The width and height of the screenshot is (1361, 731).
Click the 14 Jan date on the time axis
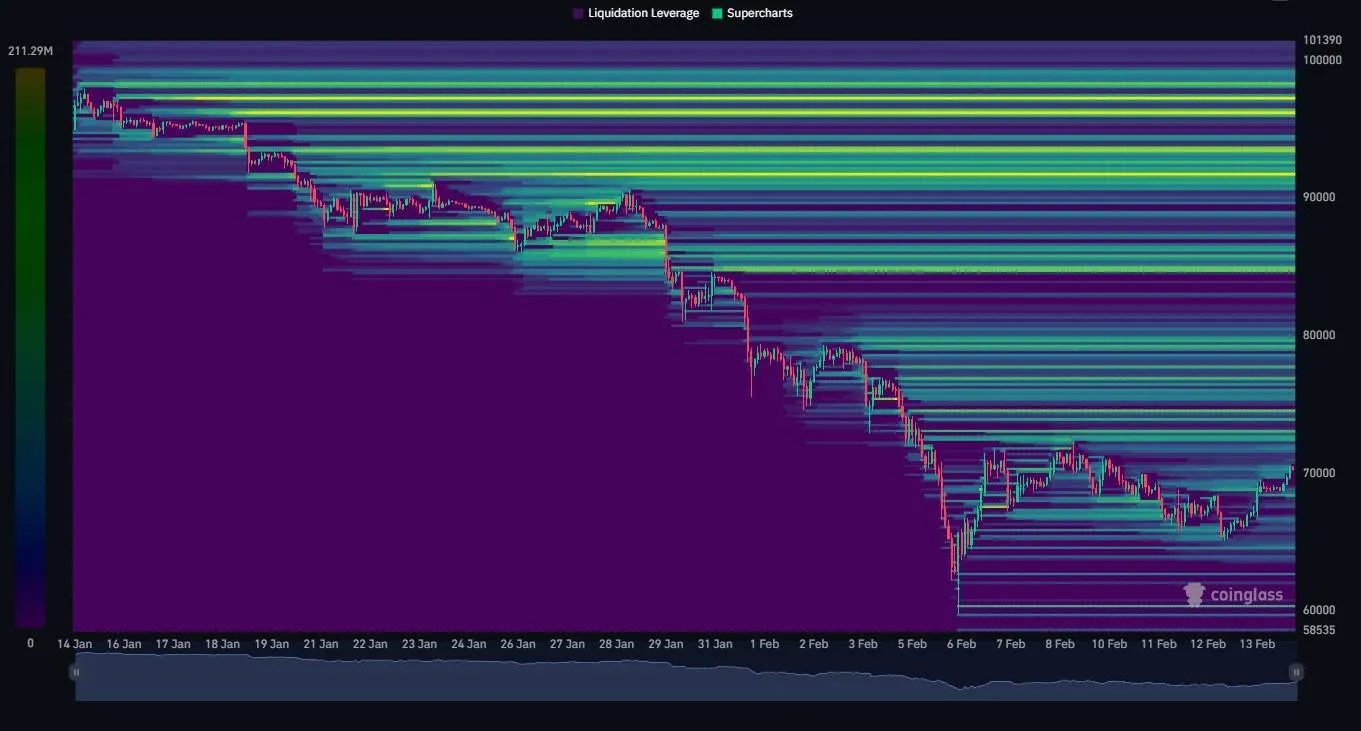[x=75, y=644]
